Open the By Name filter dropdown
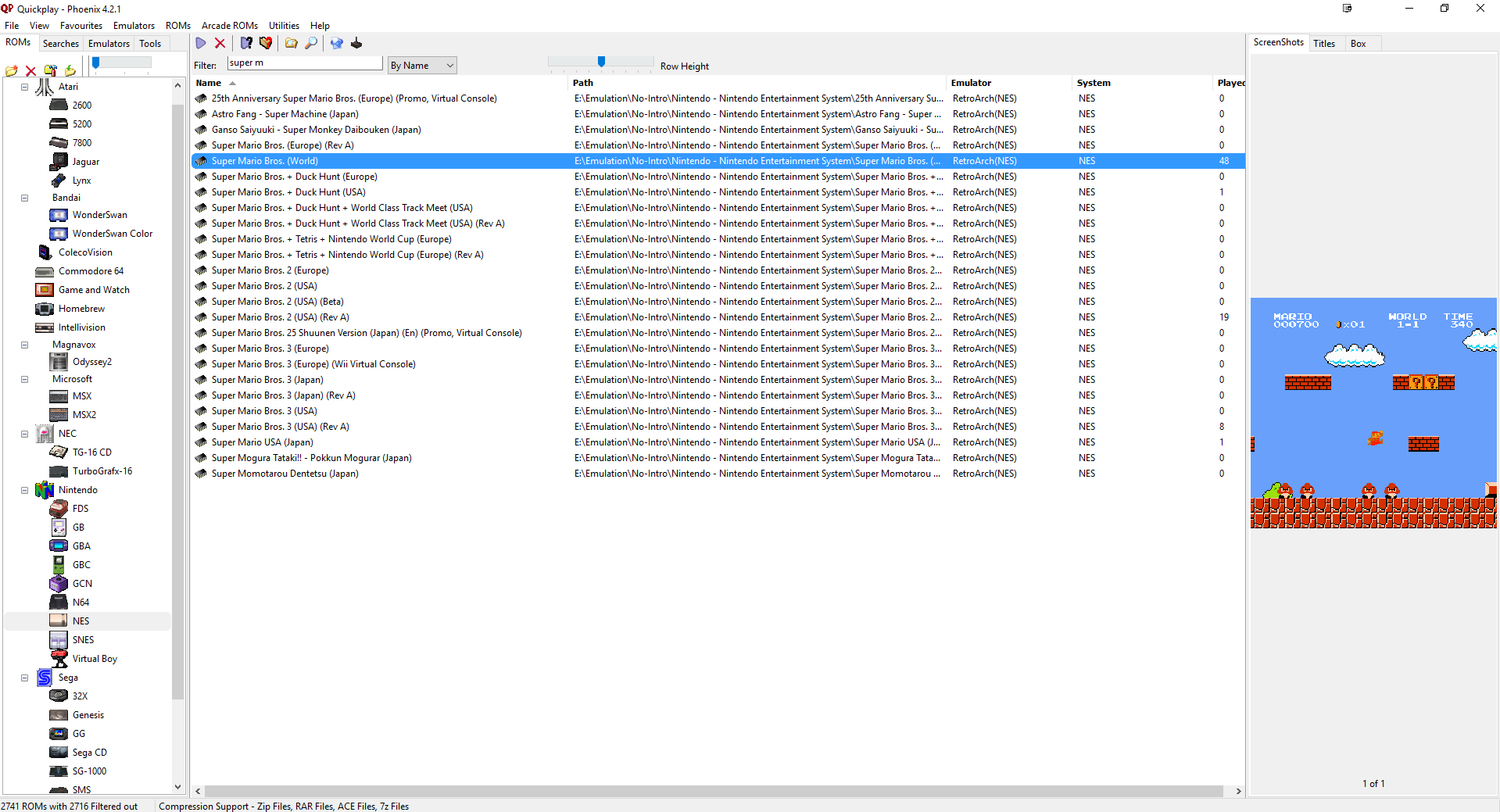Image resolution: width=1500 pixels, height=812 pixels. [x=421, y=65]
